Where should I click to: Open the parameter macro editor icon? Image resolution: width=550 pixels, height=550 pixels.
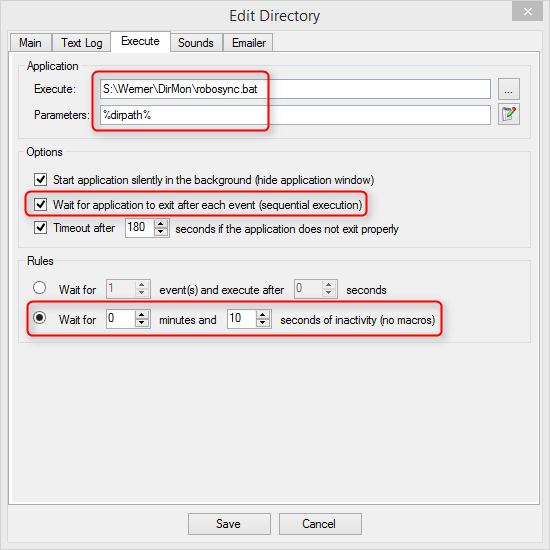[x=509, y=114]
